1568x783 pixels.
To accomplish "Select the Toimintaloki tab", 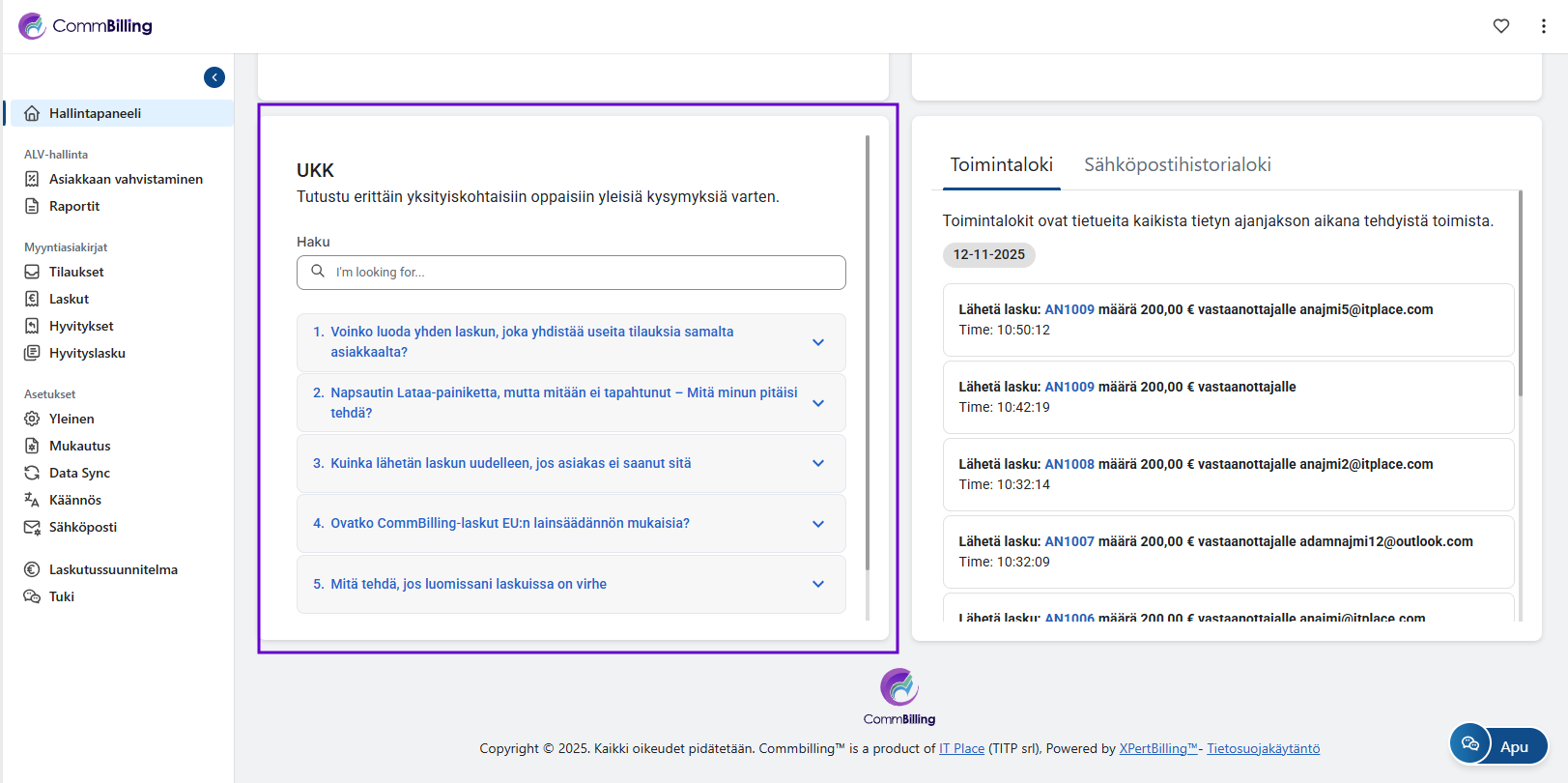I will click(1001, 165).
